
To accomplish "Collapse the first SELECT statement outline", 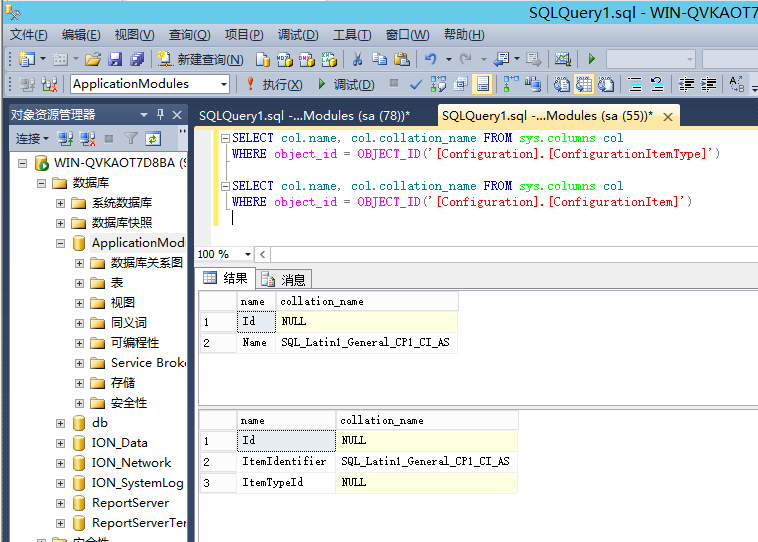I will click(x=225, y=138).
